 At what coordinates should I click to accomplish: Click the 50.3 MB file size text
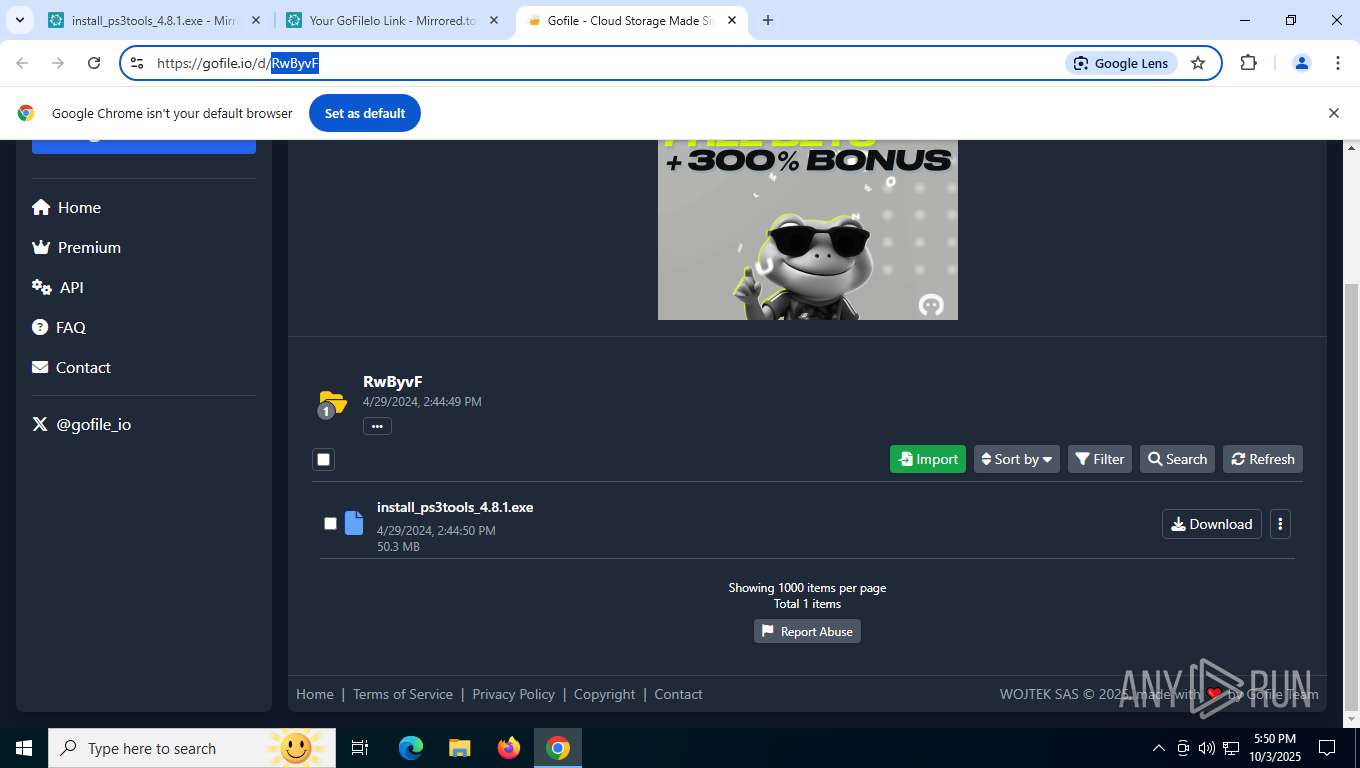(x=398, y=547)
